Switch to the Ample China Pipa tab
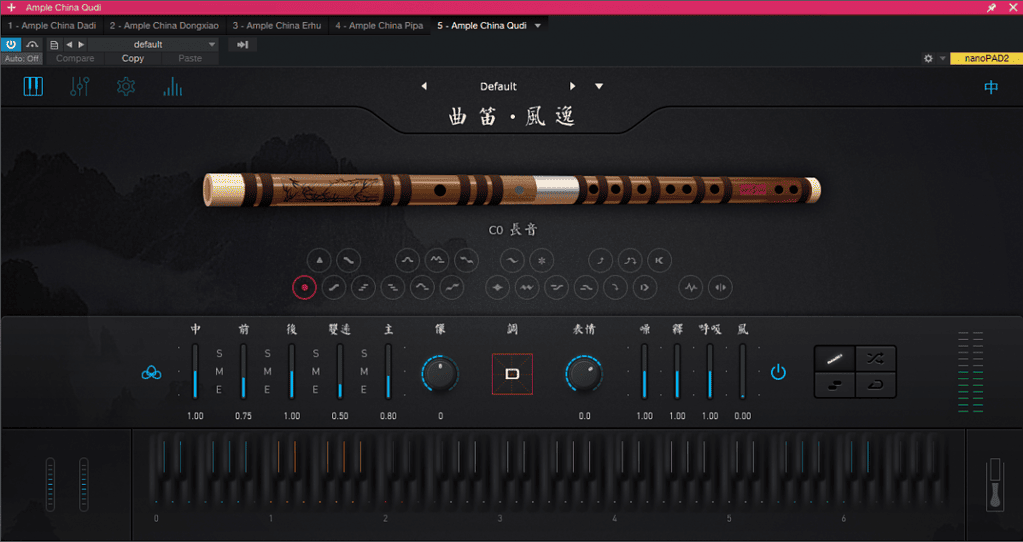Image resolution: width=1023 pixels, height=542 pixels. coord(379,25)
